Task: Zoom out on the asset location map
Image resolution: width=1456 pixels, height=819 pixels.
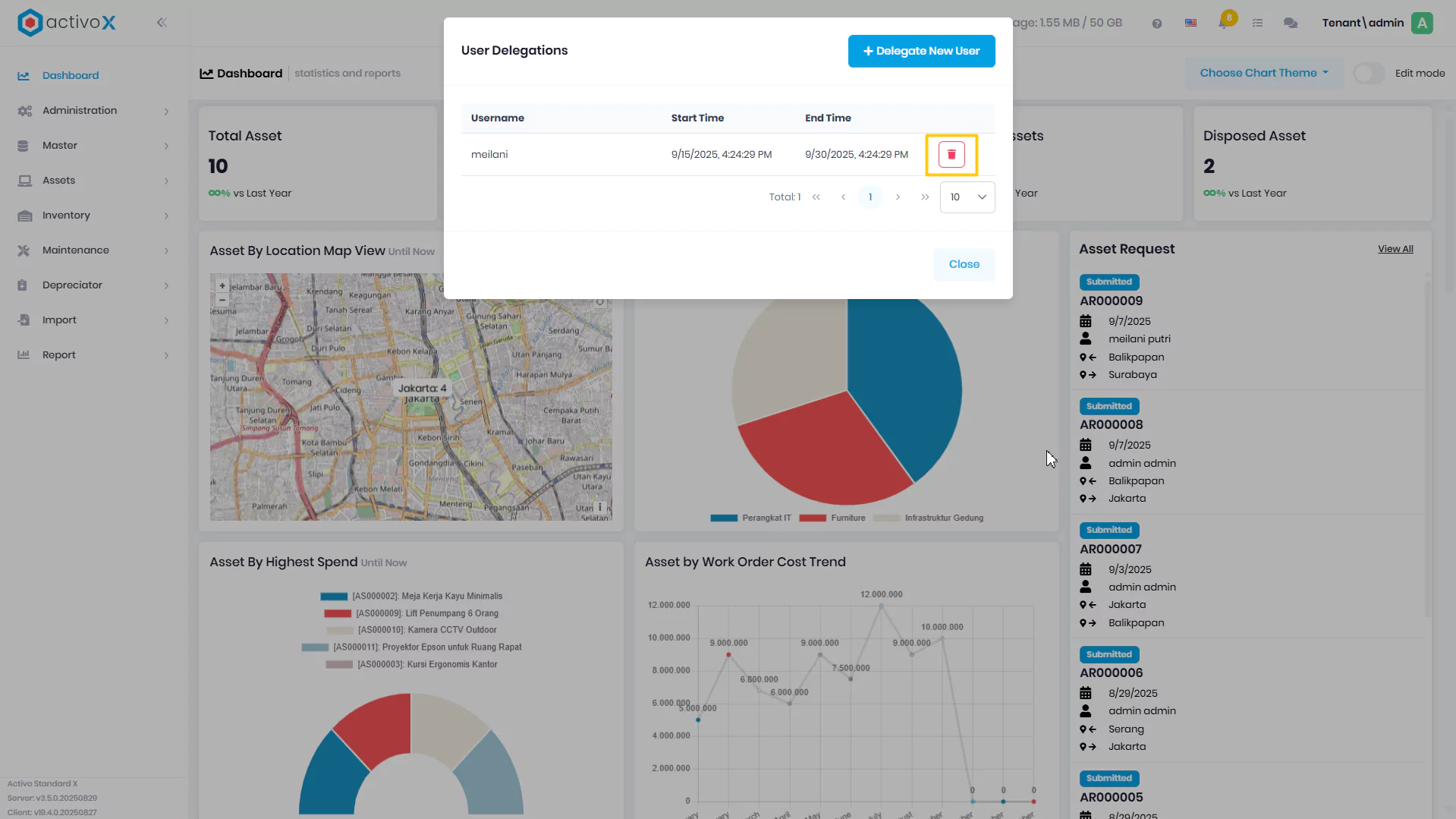Action: (x=222, y=300)
